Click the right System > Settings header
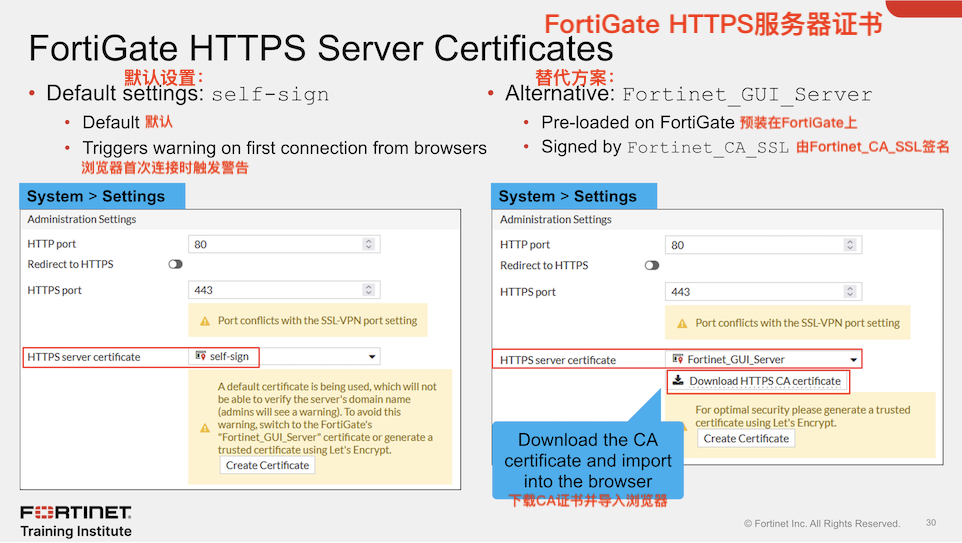 click(574, 196)
